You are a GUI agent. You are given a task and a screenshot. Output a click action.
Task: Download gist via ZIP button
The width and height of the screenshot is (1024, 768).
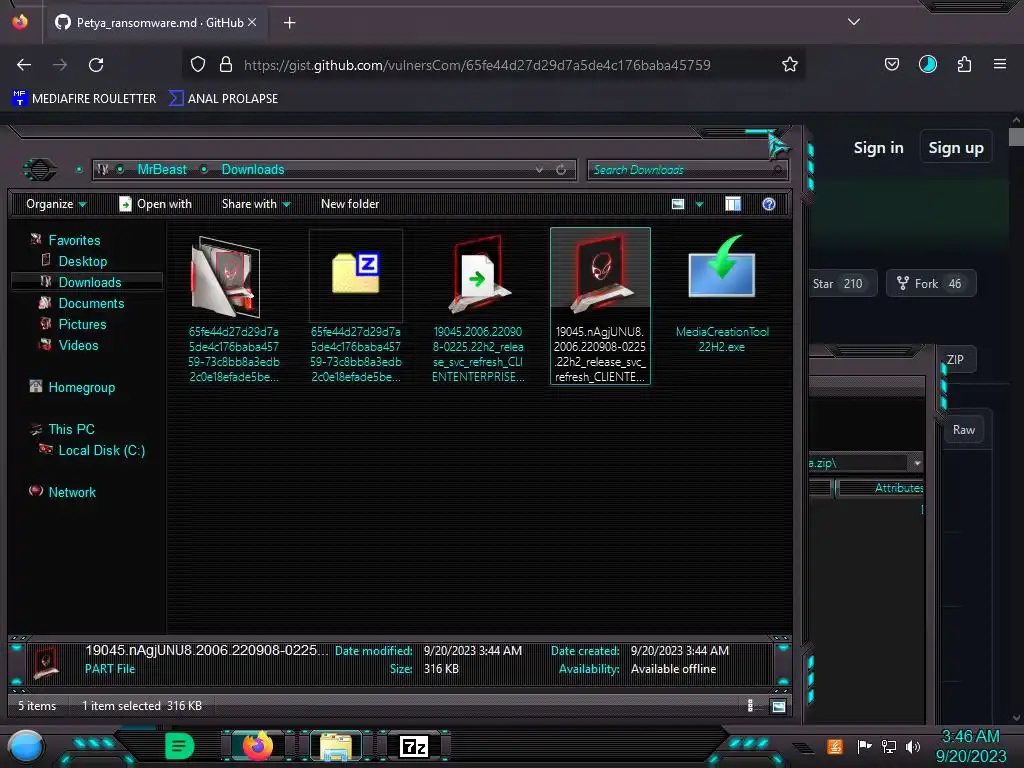click(x=958, y=359)
